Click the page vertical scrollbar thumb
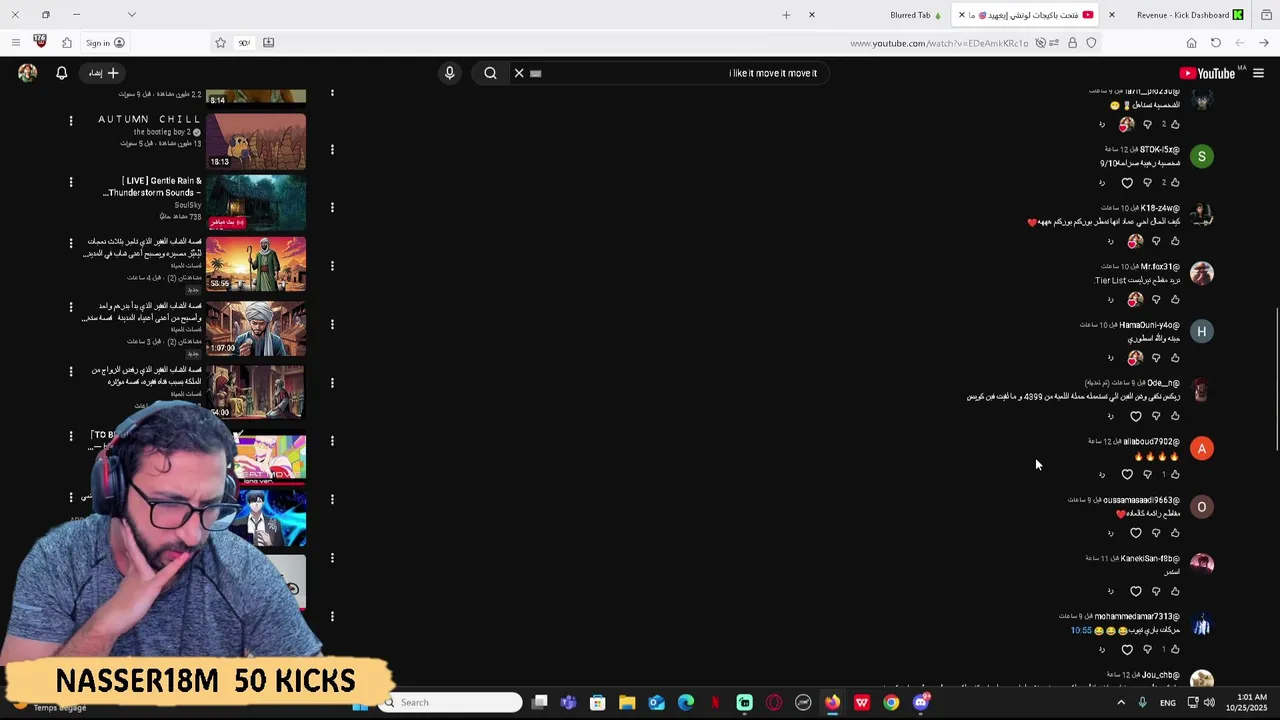 click(1276, 380)
